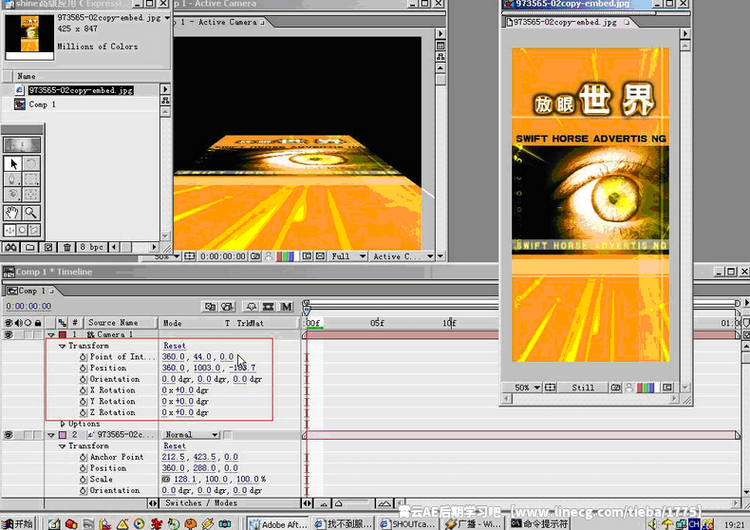Open Comp viewer flyout menu arrow
This screenshot has height=530, width=750.
point(441,33)
